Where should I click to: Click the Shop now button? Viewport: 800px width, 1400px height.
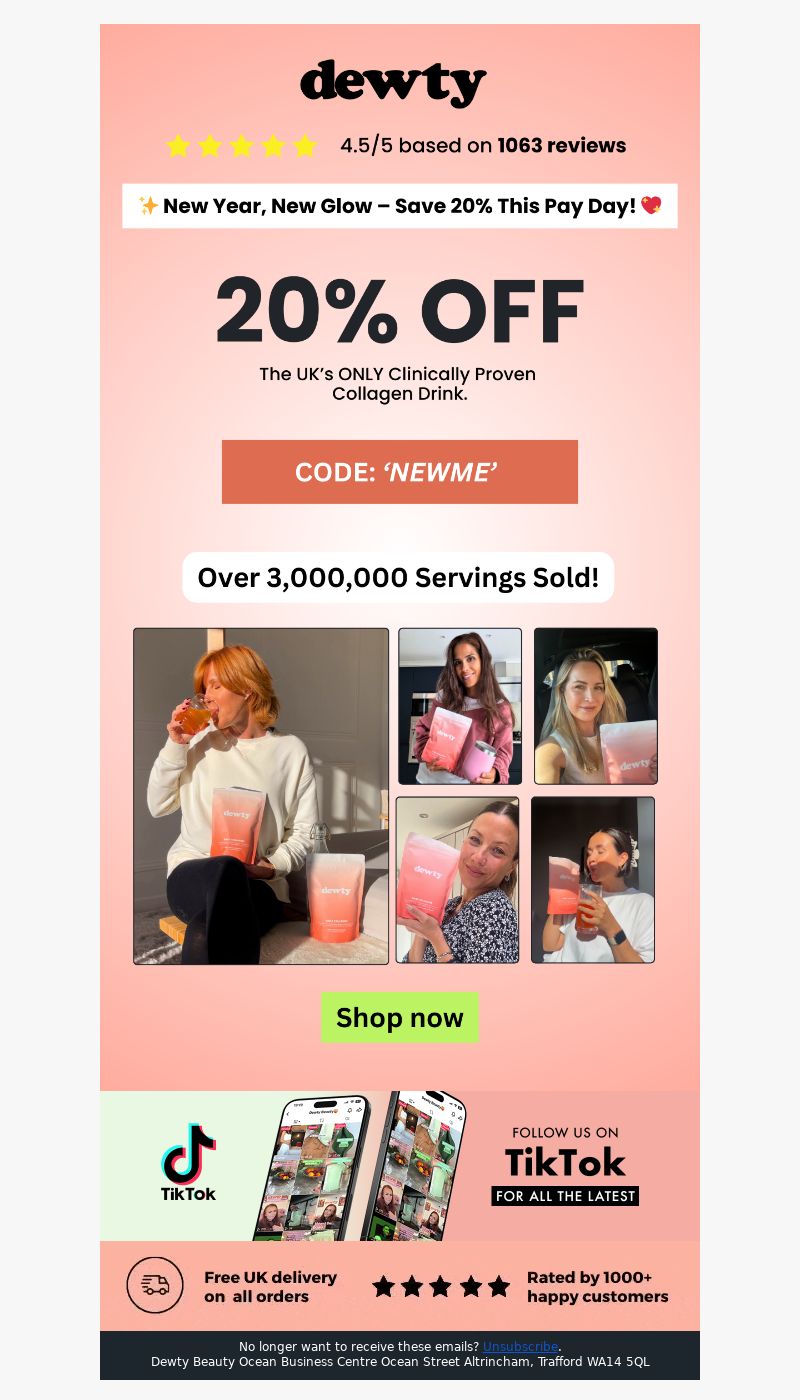click(400, 1018)
